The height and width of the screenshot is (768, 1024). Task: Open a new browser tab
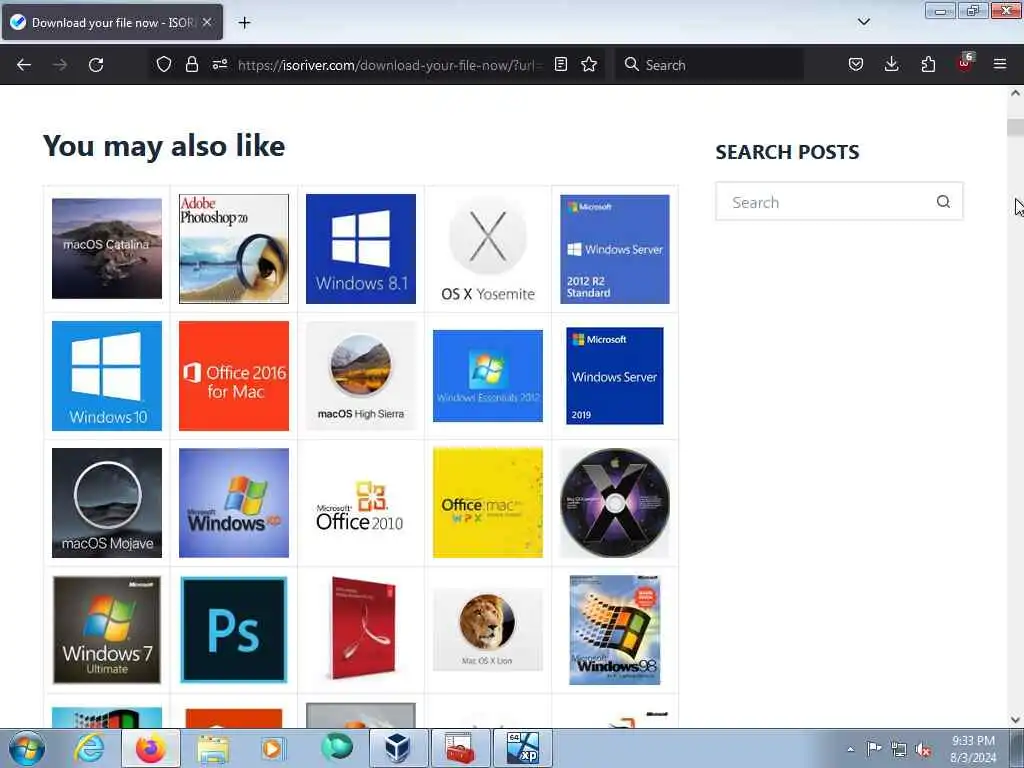click(x=244, y=23)
